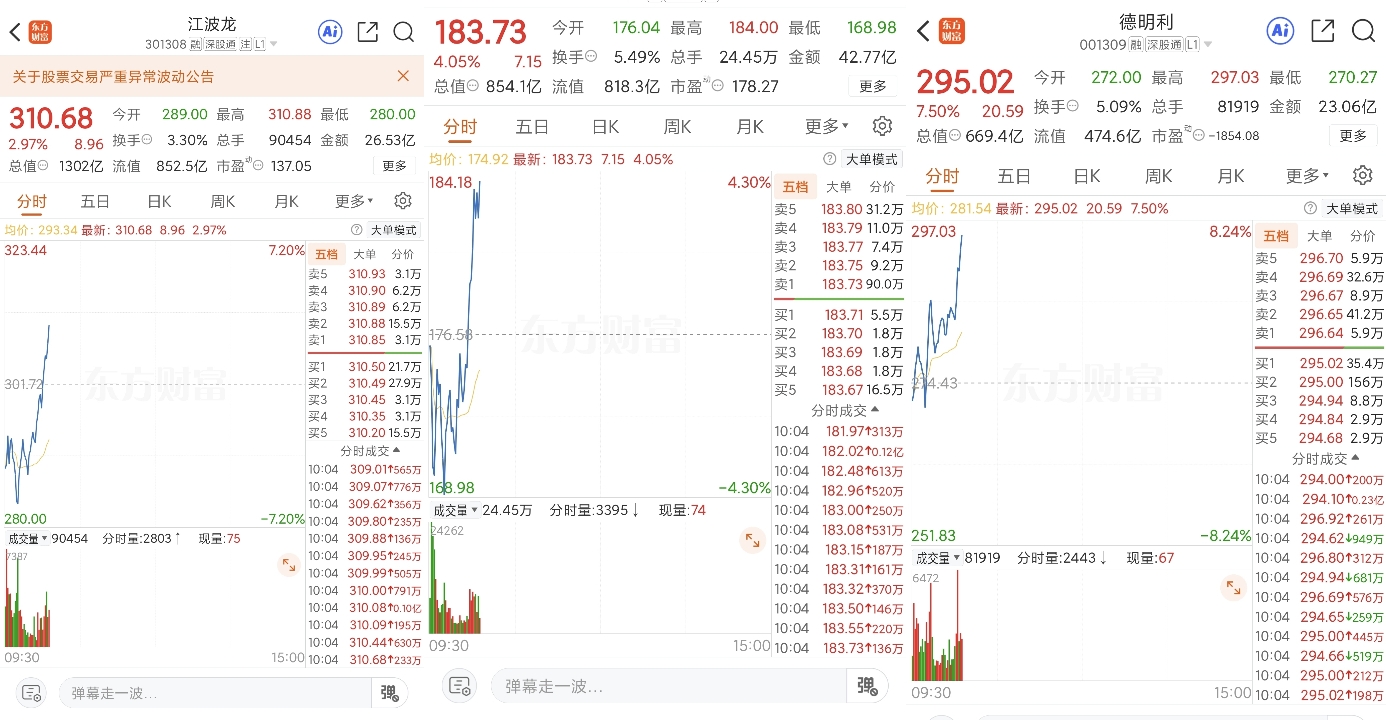Switch 德明利 chart to 五日 tab
Screen dimensions: 1386x720
click(x=1014, y=176)
